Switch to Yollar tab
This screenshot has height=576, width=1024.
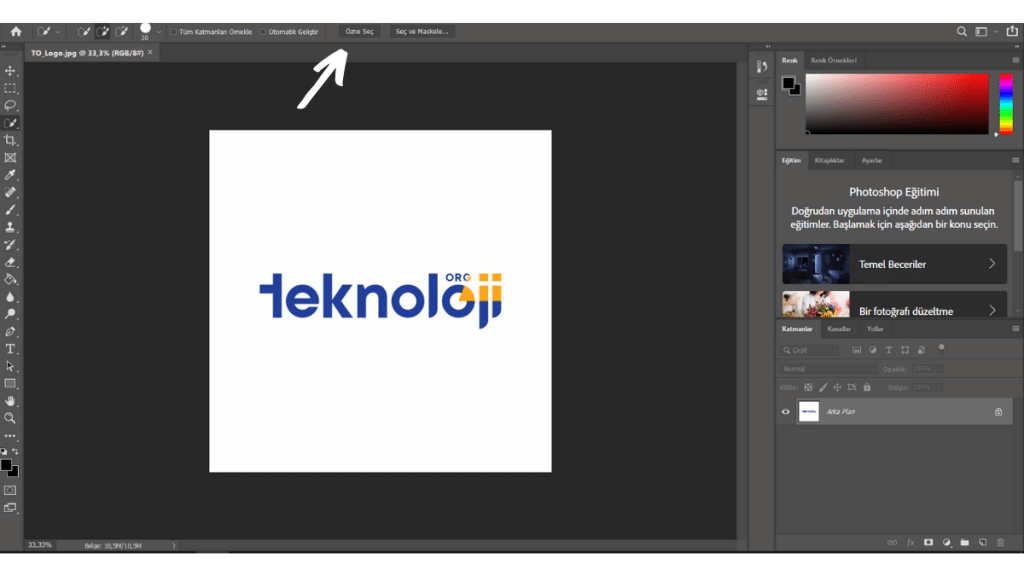coord(874,328)
